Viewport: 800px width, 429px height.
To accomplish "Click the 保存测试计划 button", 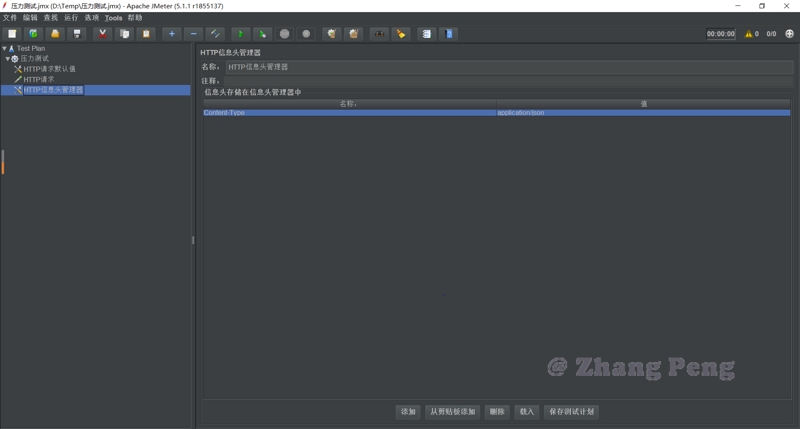I will coord(571,411).
